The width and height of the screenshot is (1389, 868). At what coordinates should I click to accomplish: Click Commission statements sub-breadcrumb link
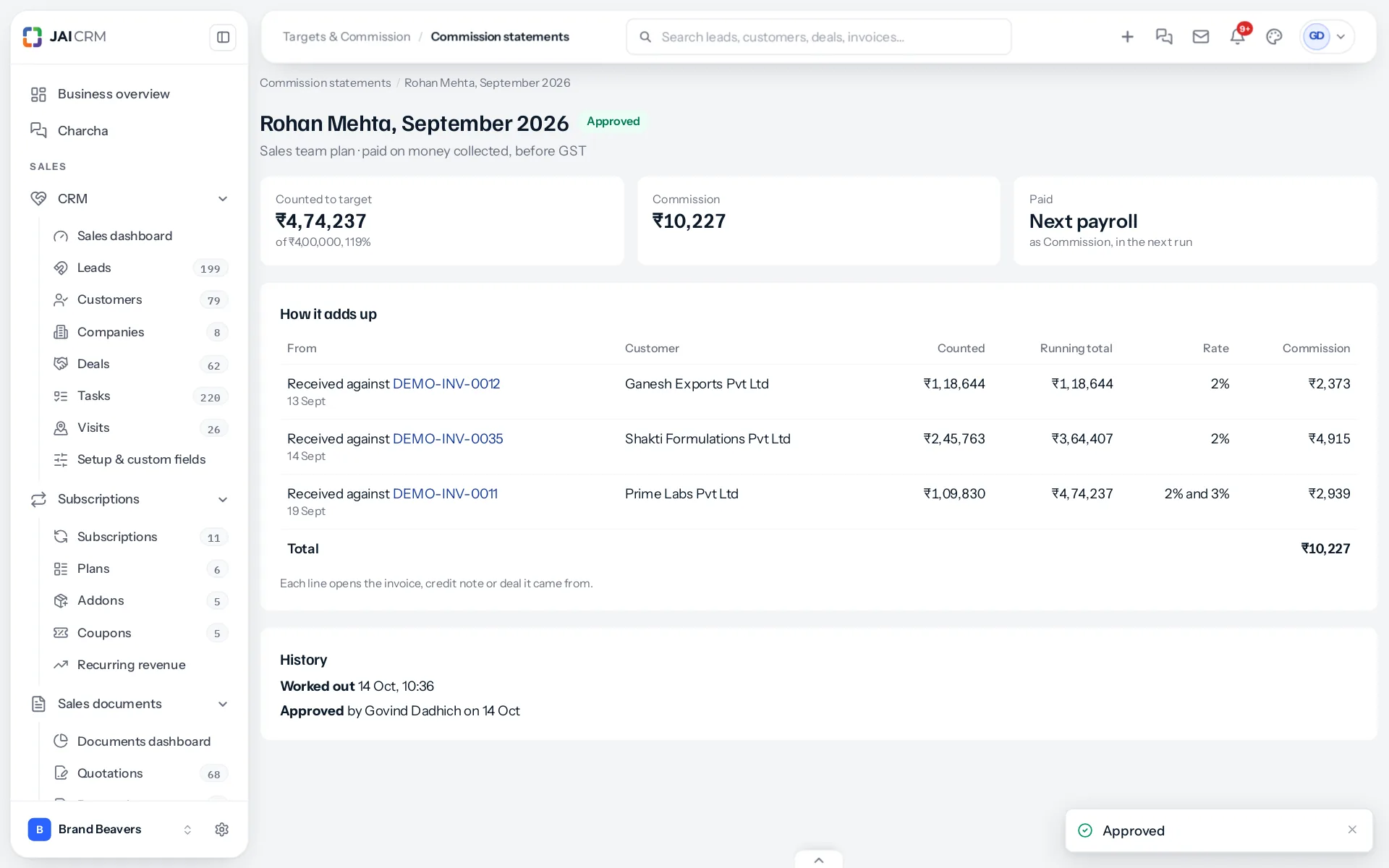326,83
